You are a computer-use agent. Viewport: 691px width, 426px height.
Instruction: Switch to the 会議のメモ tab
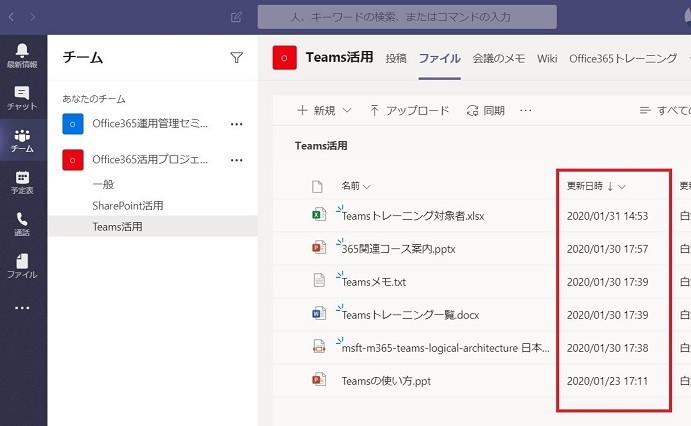click(x=498, y=58)
